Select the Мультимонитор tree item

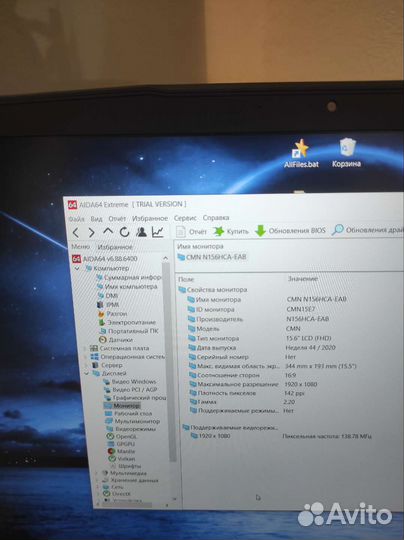tap(133, 421)
